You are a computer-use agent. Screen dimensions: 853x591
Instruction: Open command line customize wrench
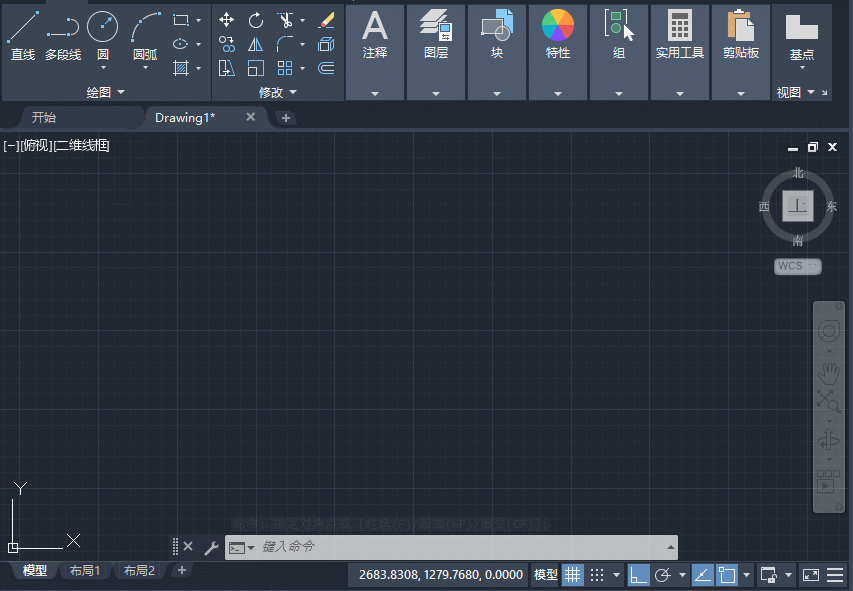point(211,547)
